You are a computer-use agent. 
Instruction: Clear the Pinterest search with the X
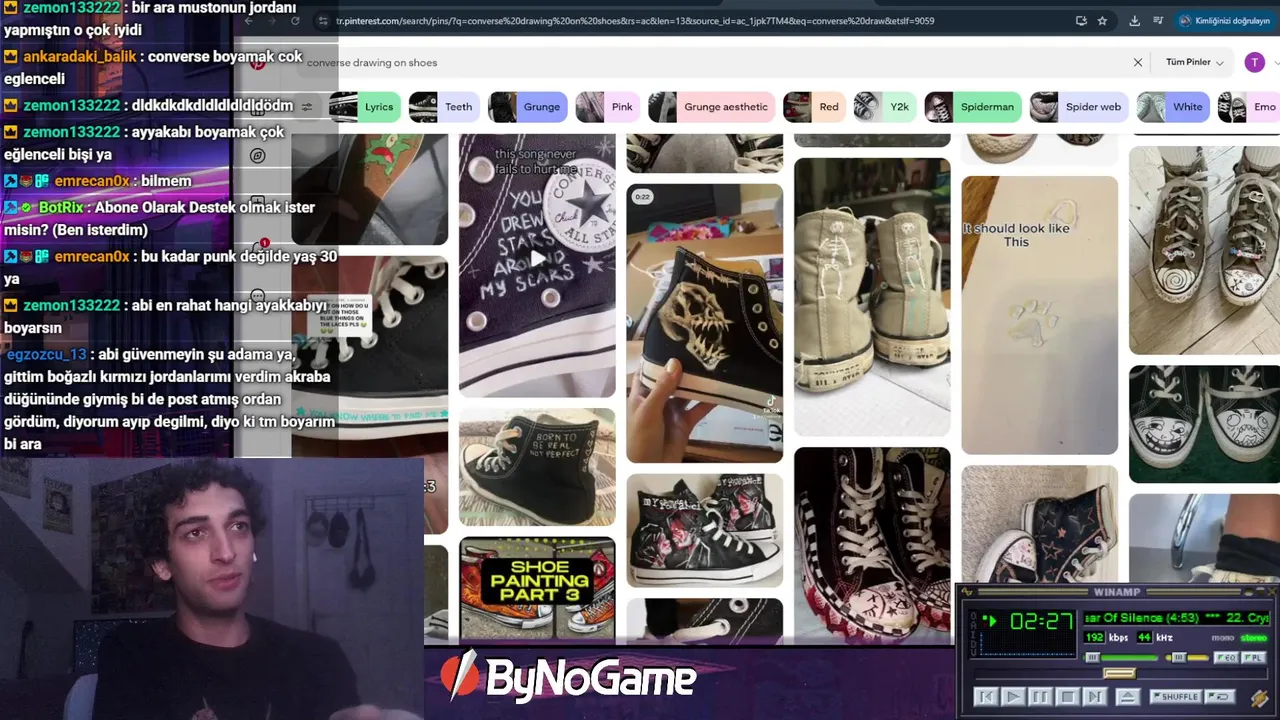[x=1137, y=62]
